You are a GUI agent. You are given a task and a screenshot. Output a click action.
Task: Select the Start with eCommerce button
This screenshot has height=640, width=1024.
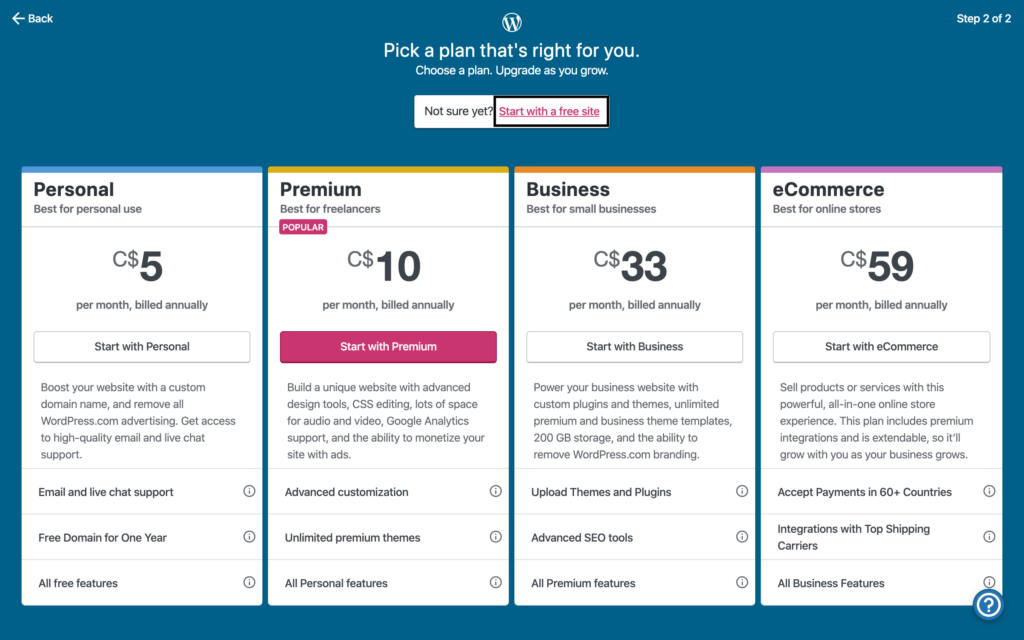tap(881, 347)
